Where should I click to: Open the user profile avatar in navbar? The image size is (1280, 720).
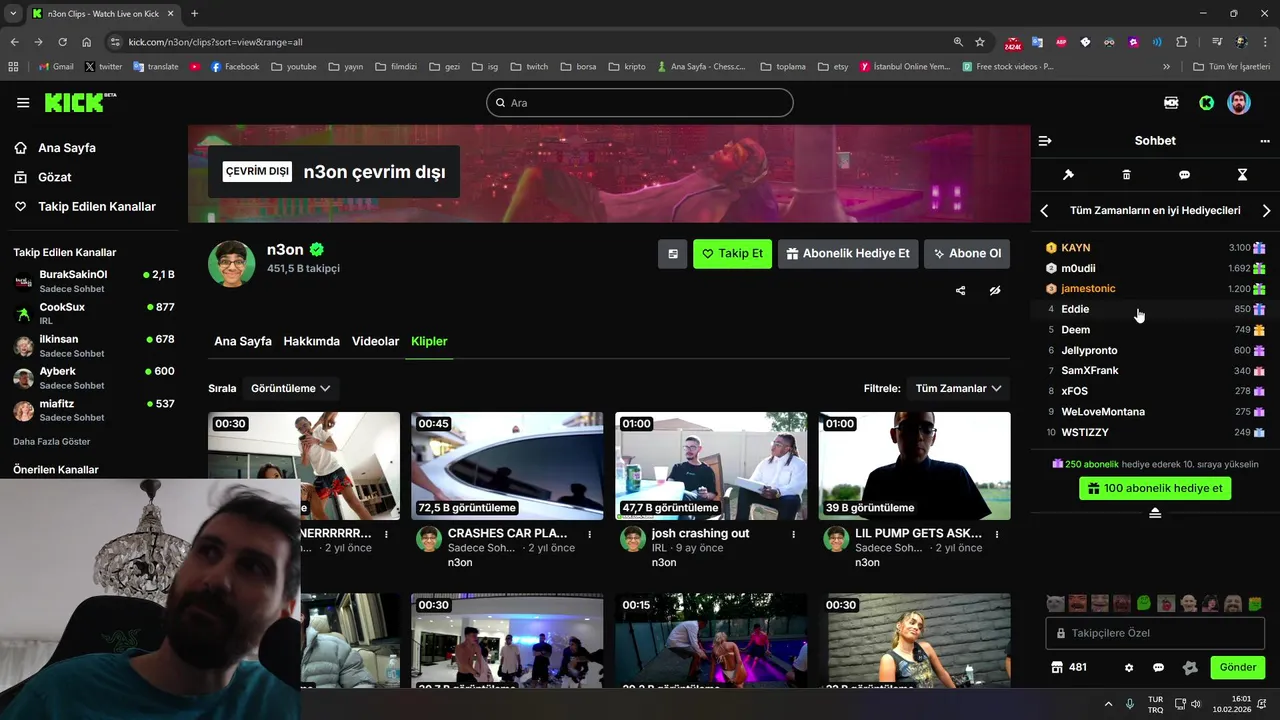click(x=1239, y=103)
